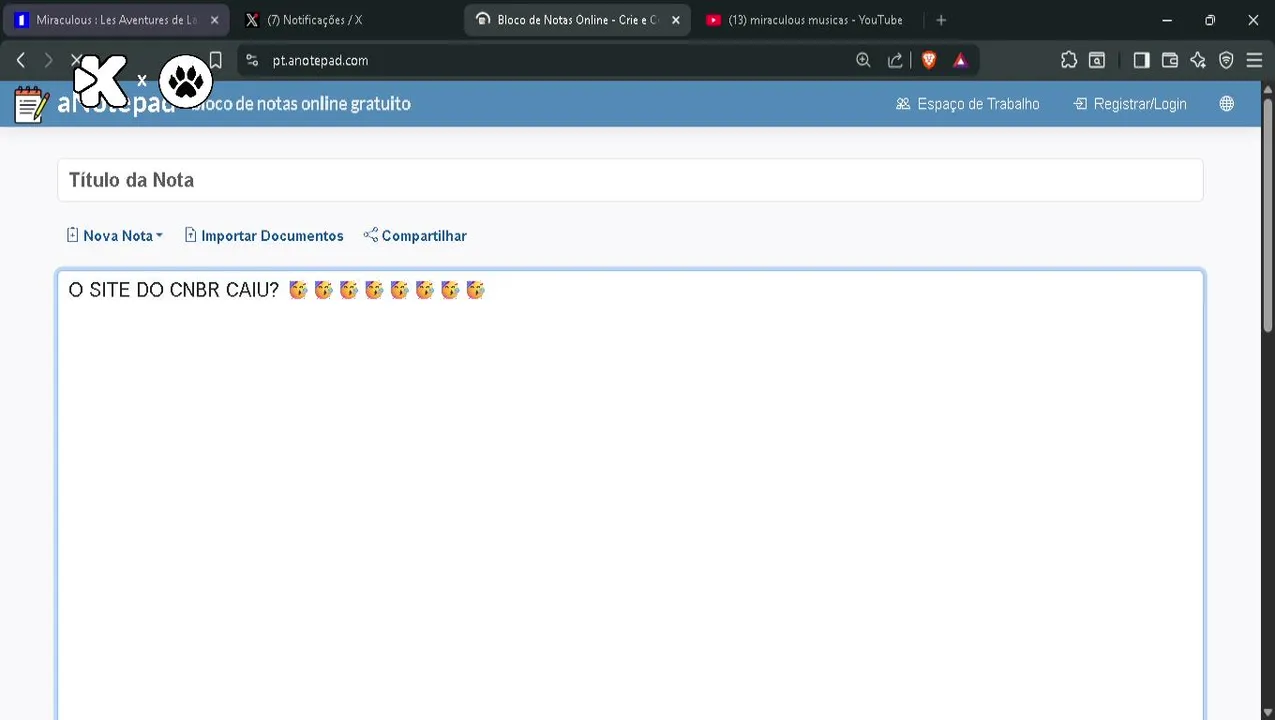Viewport: 1275px width, 720px height.
Task: Restore down the browser window
Action: click(1210, 20)
